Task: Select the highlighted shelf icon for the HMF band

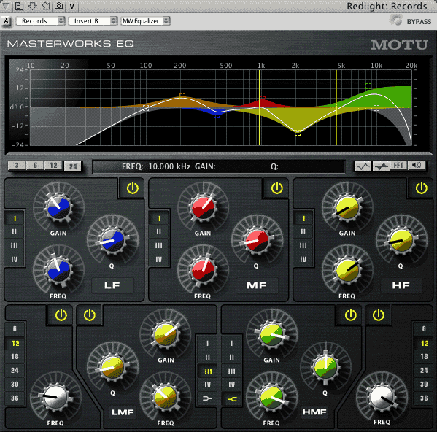Action: pos(232,399)
